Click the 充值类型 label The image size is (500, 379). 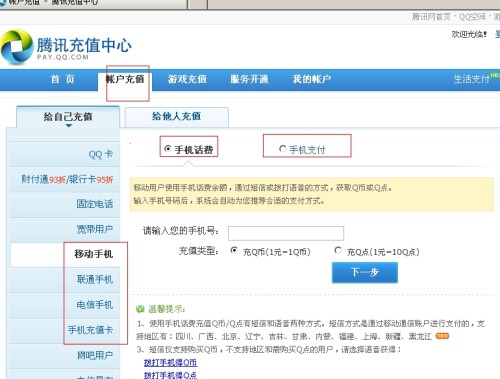tap(199, 251)
